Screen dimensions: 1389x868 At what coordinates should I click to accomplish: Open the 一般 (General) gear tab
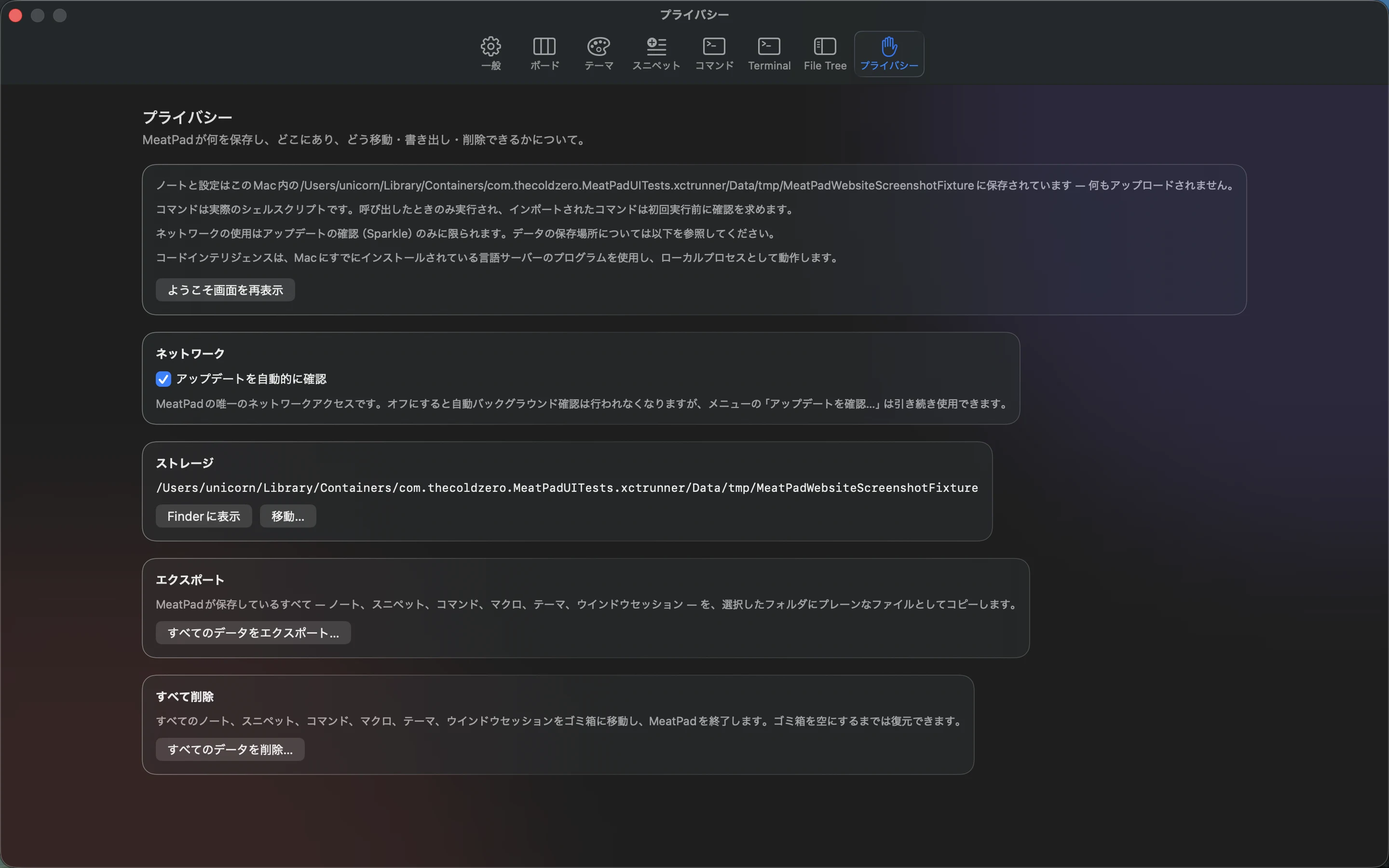[491, 54]
